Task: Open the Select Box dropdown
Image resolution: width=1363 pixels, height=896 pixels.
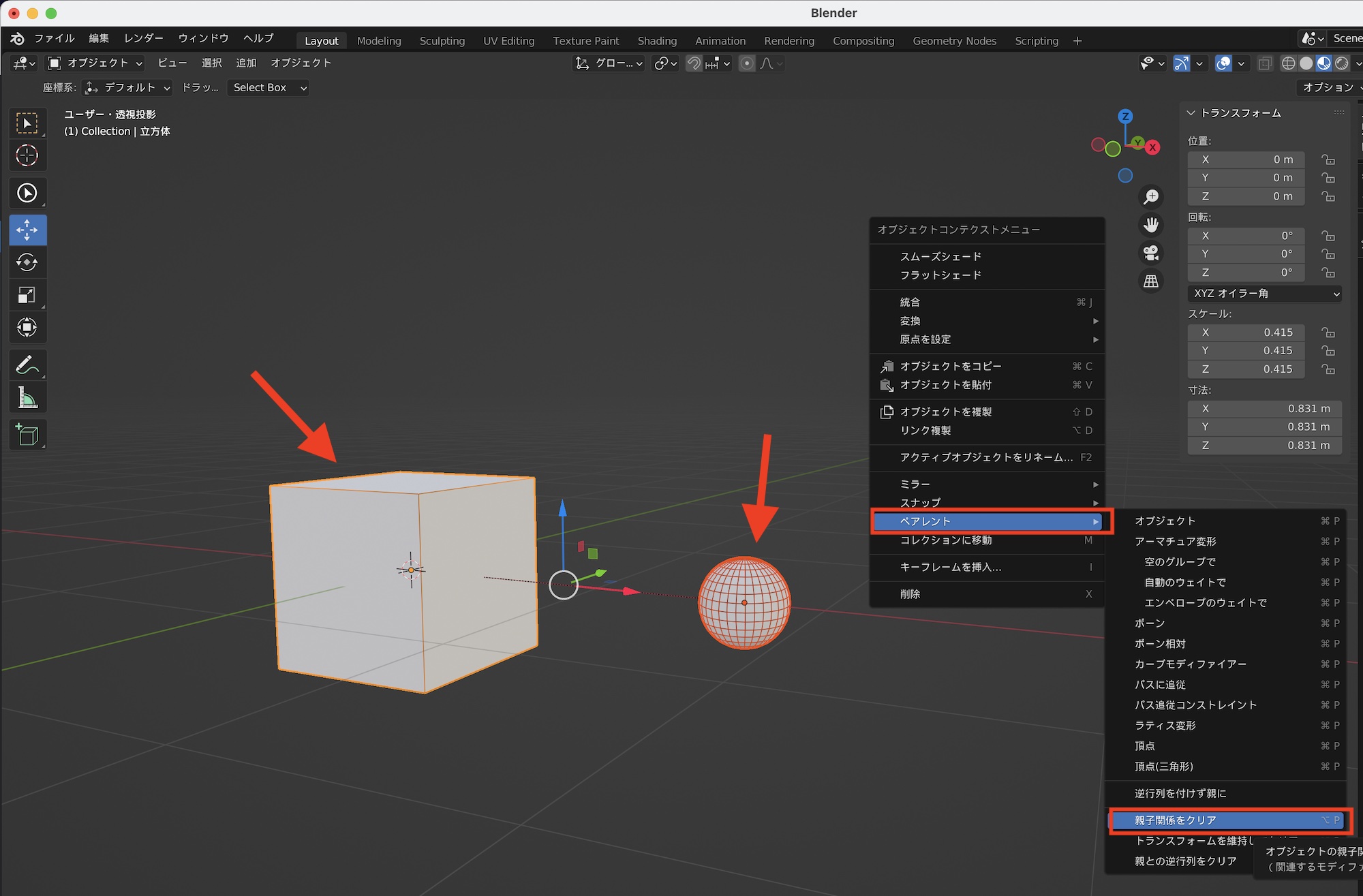Action: 268,87
